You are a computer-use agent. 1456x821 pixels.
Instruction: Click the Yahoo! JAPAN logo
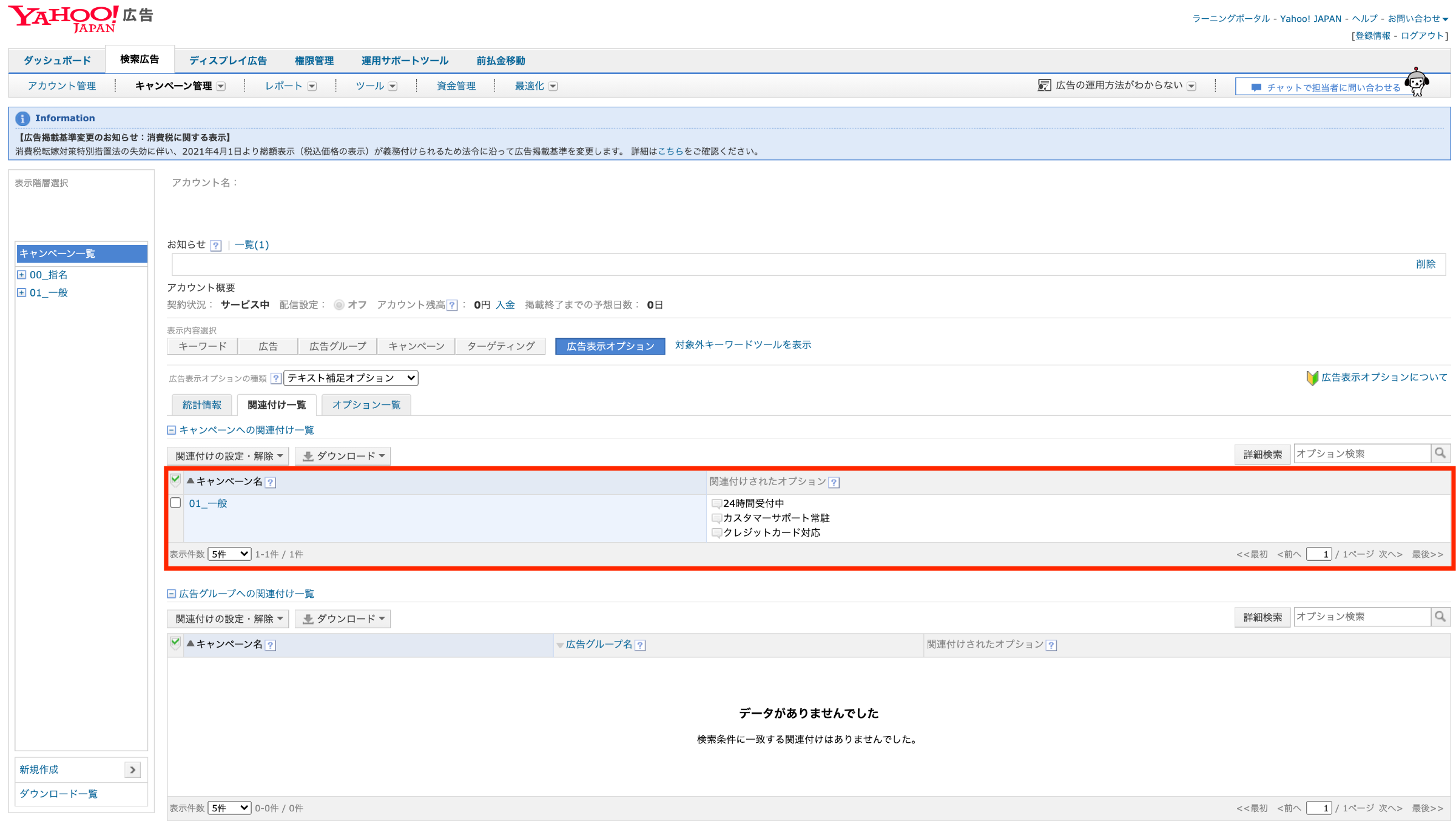[63, 19]
